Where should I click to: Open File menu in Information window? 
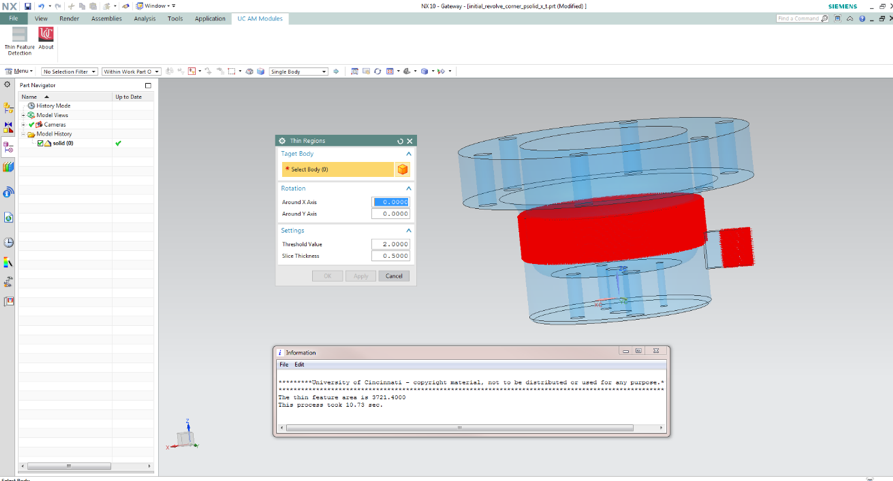click(284, 364)
